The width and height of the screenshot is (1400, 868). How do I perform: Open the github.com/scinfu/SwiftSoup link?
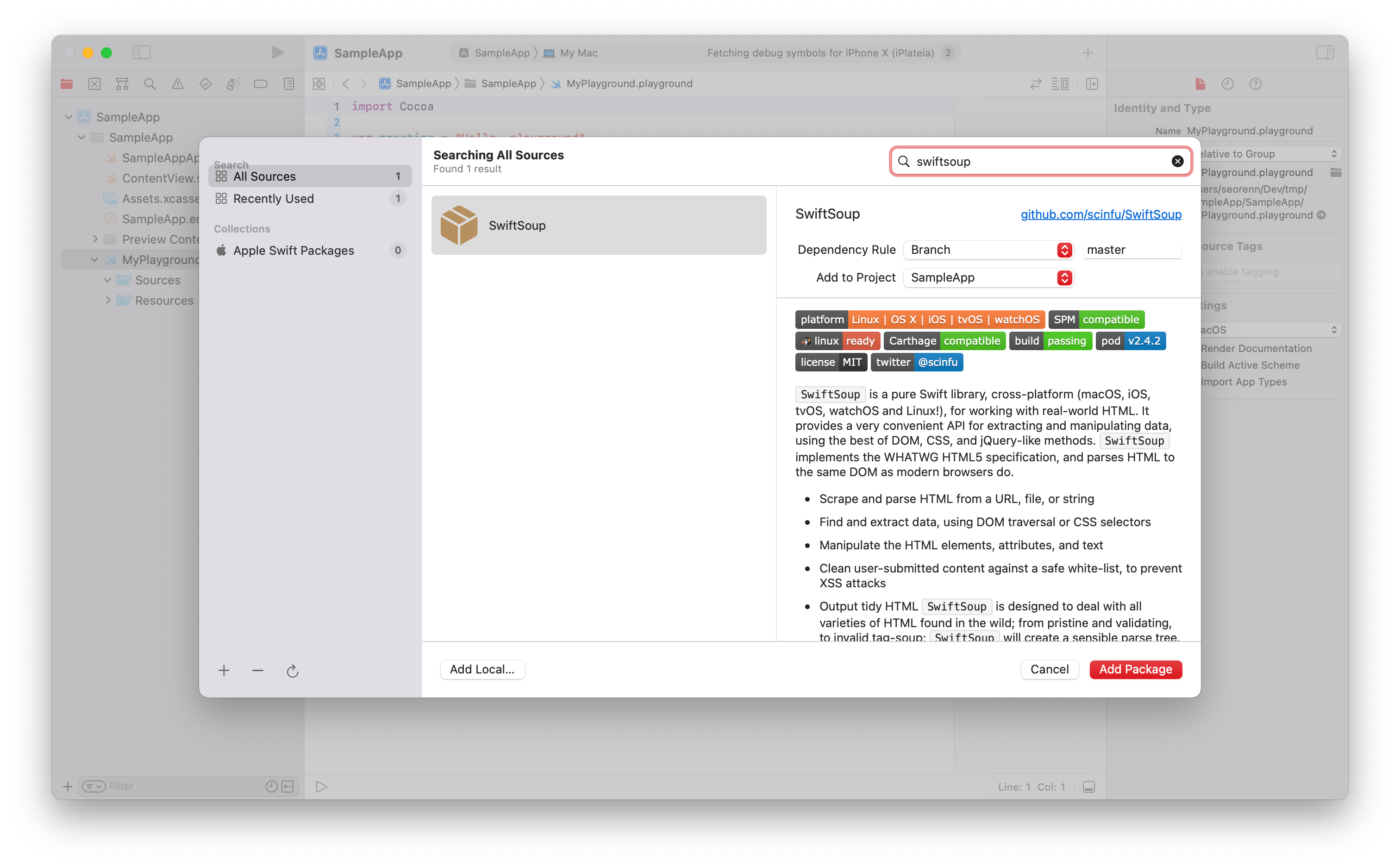pos(1100,214)
